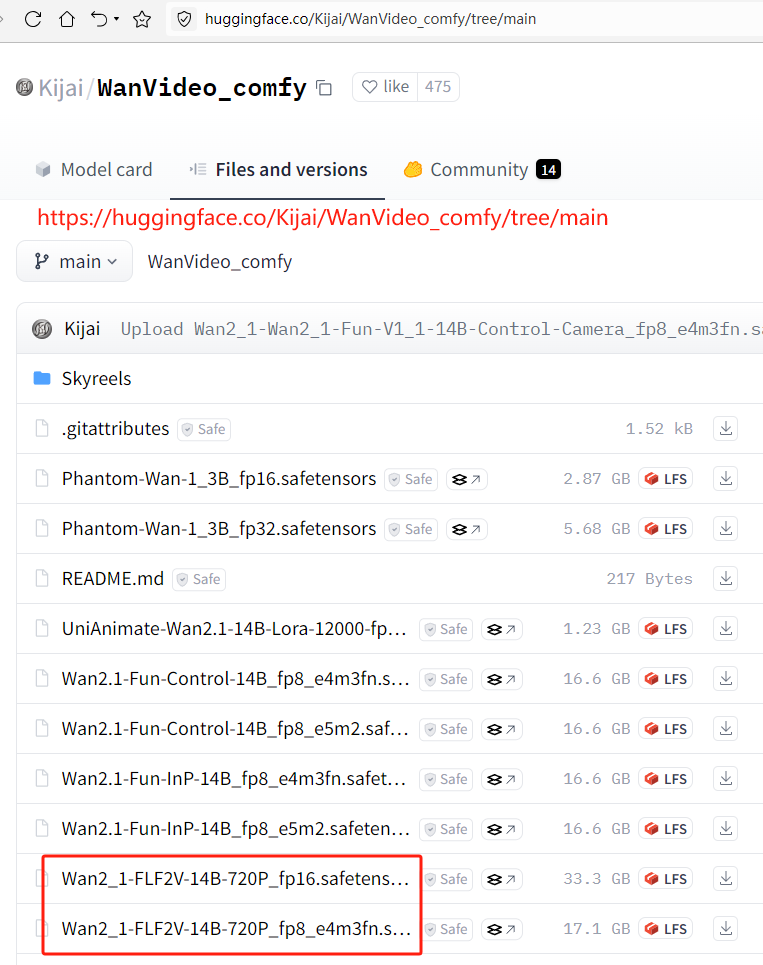Click Safe badge on FLF2V fp8 row
This screenshot has width=763, height=965.
(447, 929)
